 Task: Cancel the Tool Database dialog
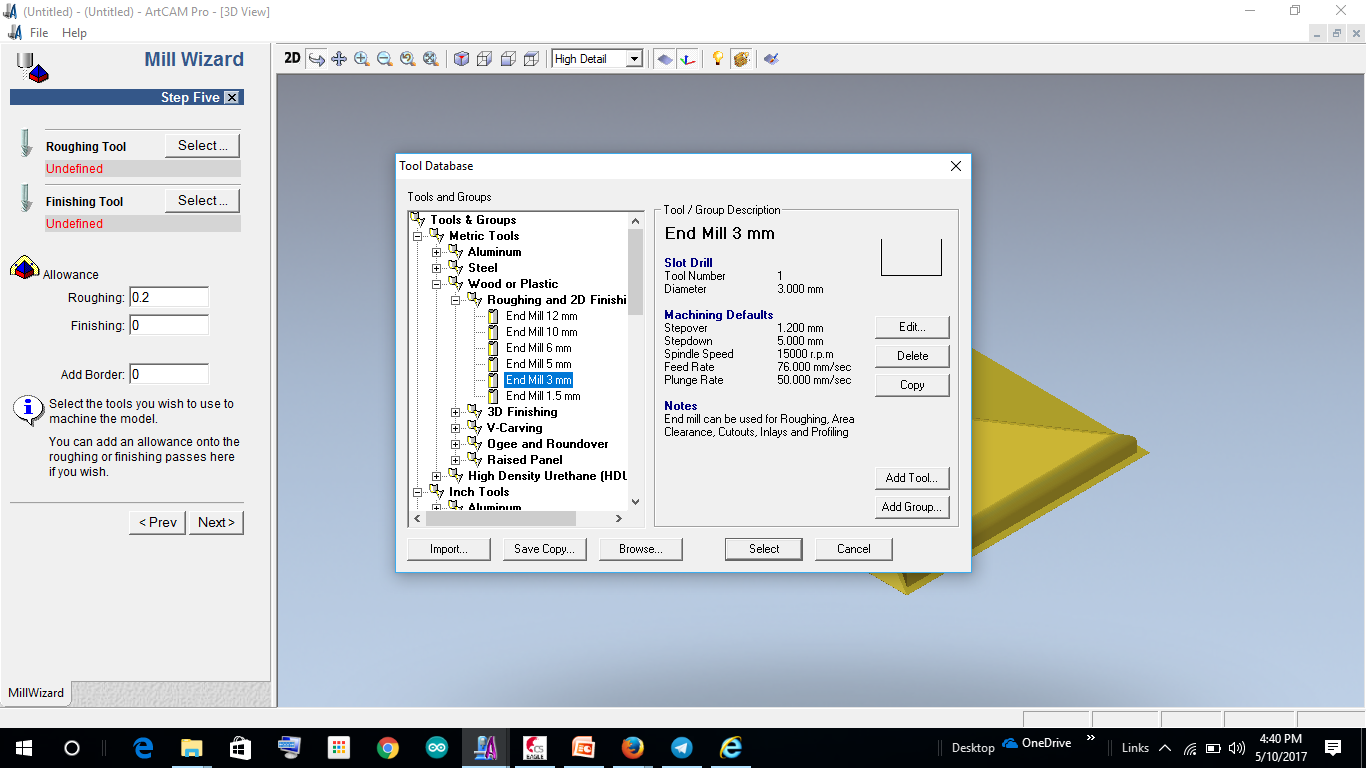click(x=854, y=549)
